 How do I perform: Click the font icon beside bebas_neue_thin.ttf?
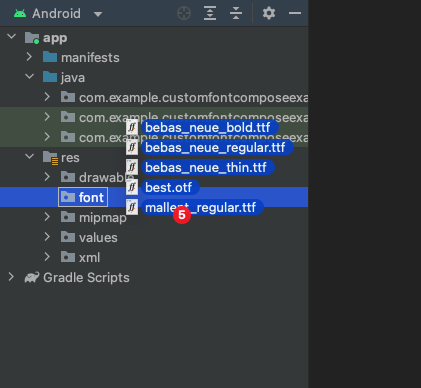(132, 167)
